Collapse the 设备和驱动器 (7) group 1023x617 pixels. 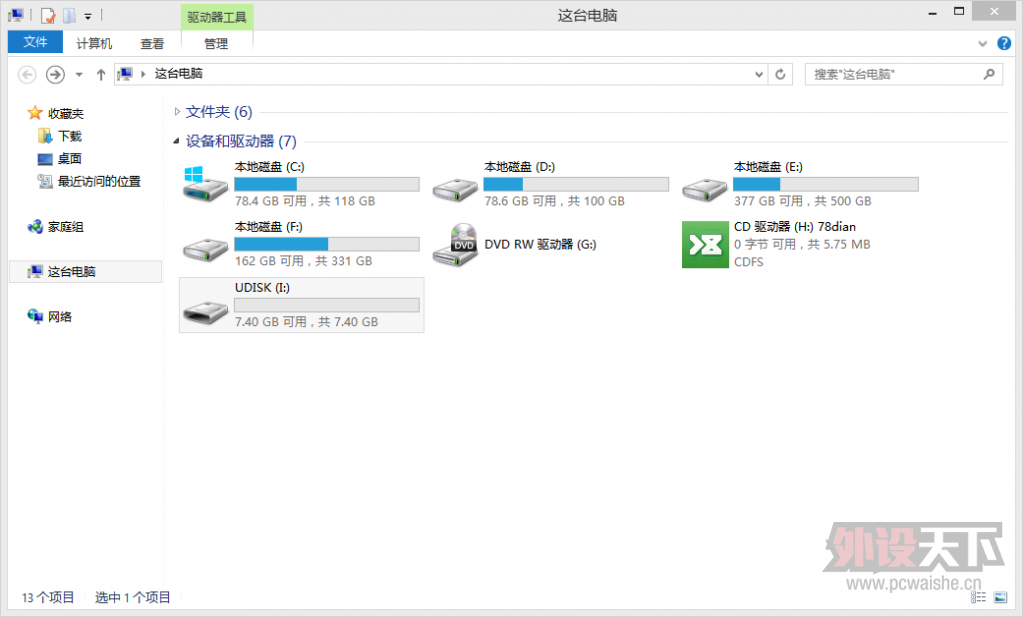click(x=176, y=141)
